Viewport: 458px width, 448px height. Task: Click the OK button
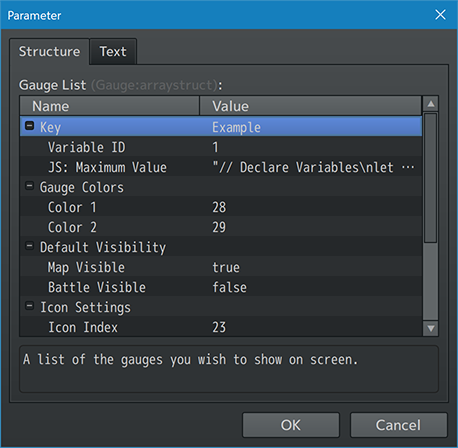pyautogui.click(x=291, y=425)
